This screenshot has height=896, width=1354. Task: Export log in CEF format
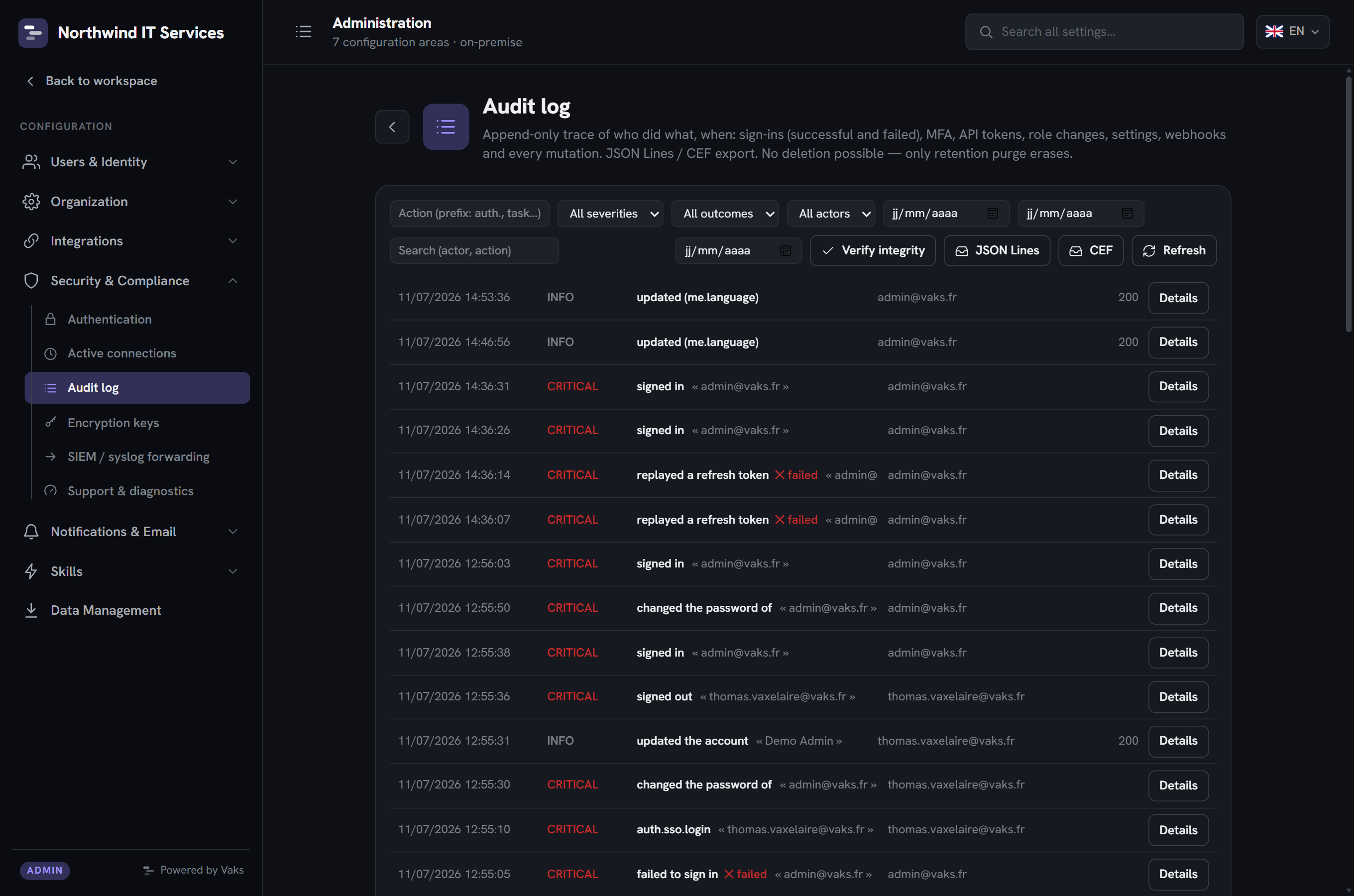pos(1091,251)
